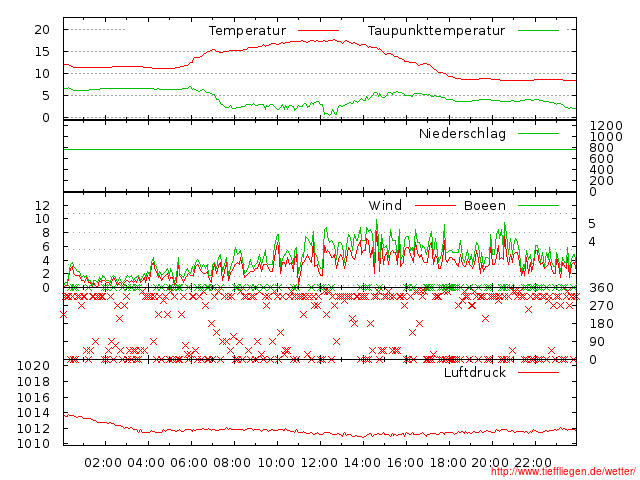Click the wind direction axis value 360
The image size is (640, 480).
point(602,288)
